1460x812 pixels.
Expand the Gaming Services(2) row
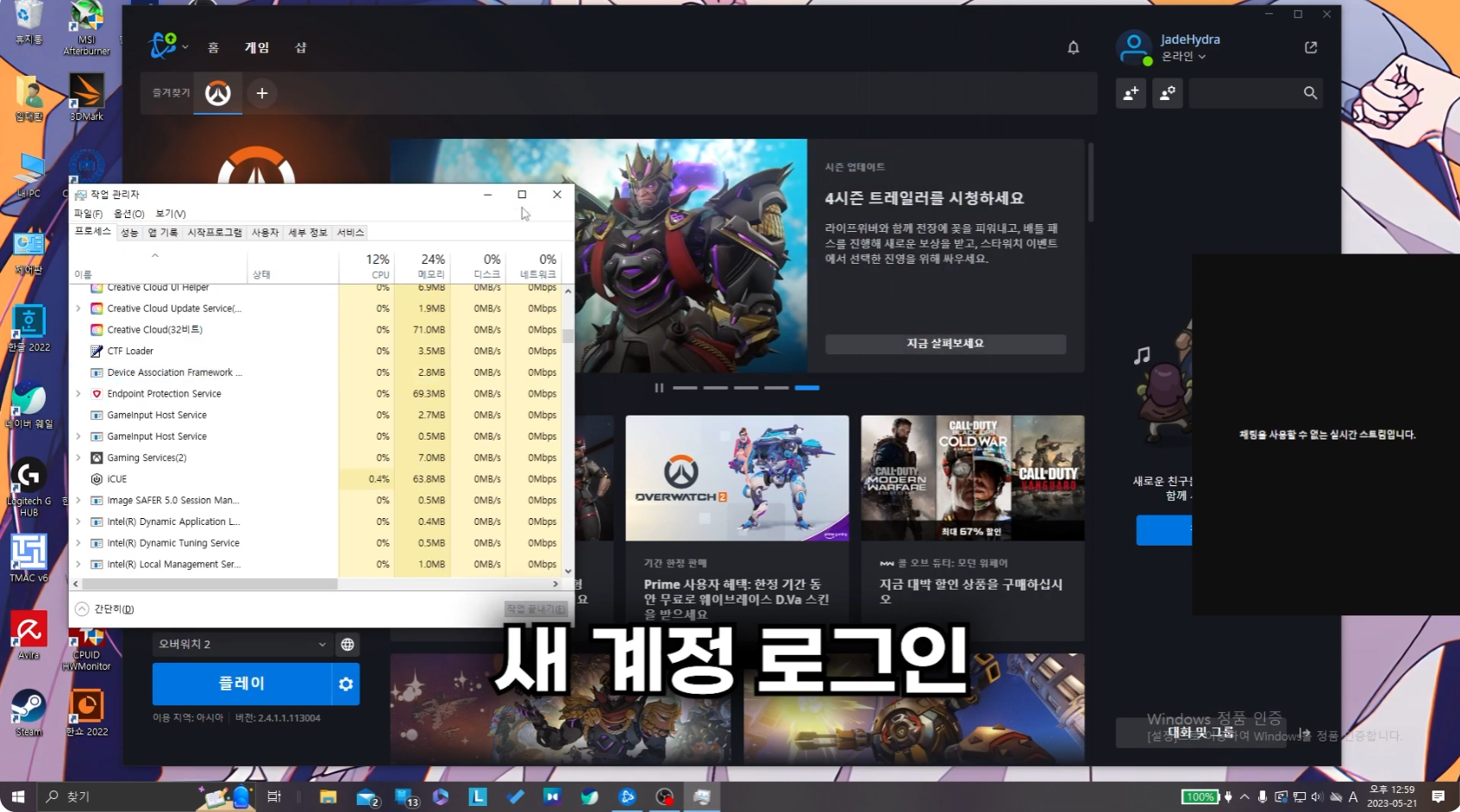pos(78,458)
